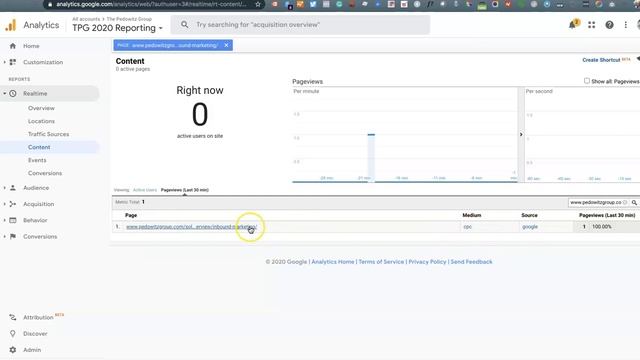Click the Twitter extension icon in browser toolbar

click(313, 4)
